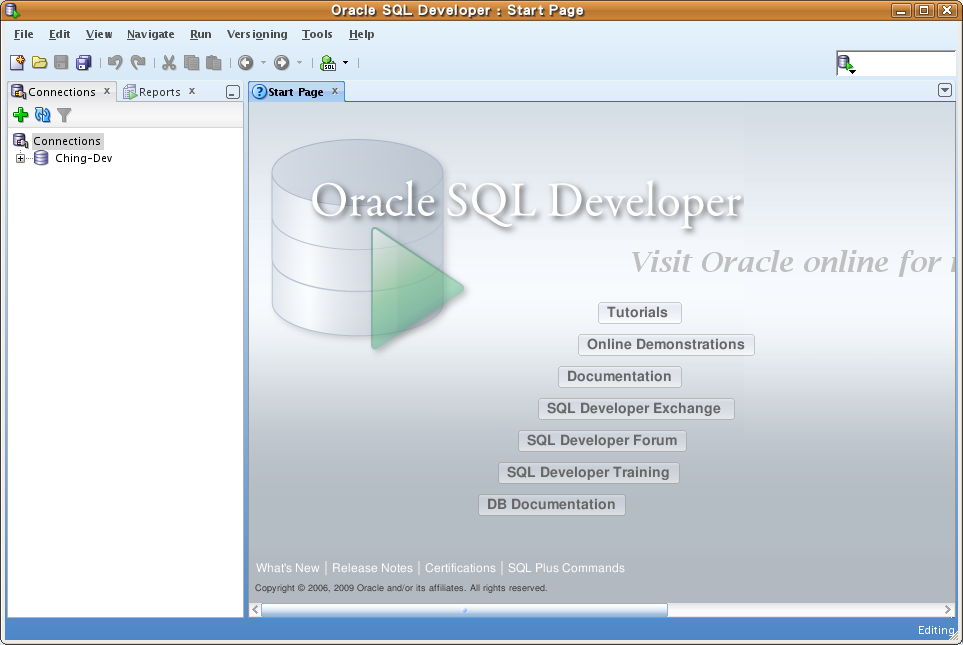Screen dimensions: 963x645
Task: Click the SQL Developer Training button
Action: pos(588,472)
